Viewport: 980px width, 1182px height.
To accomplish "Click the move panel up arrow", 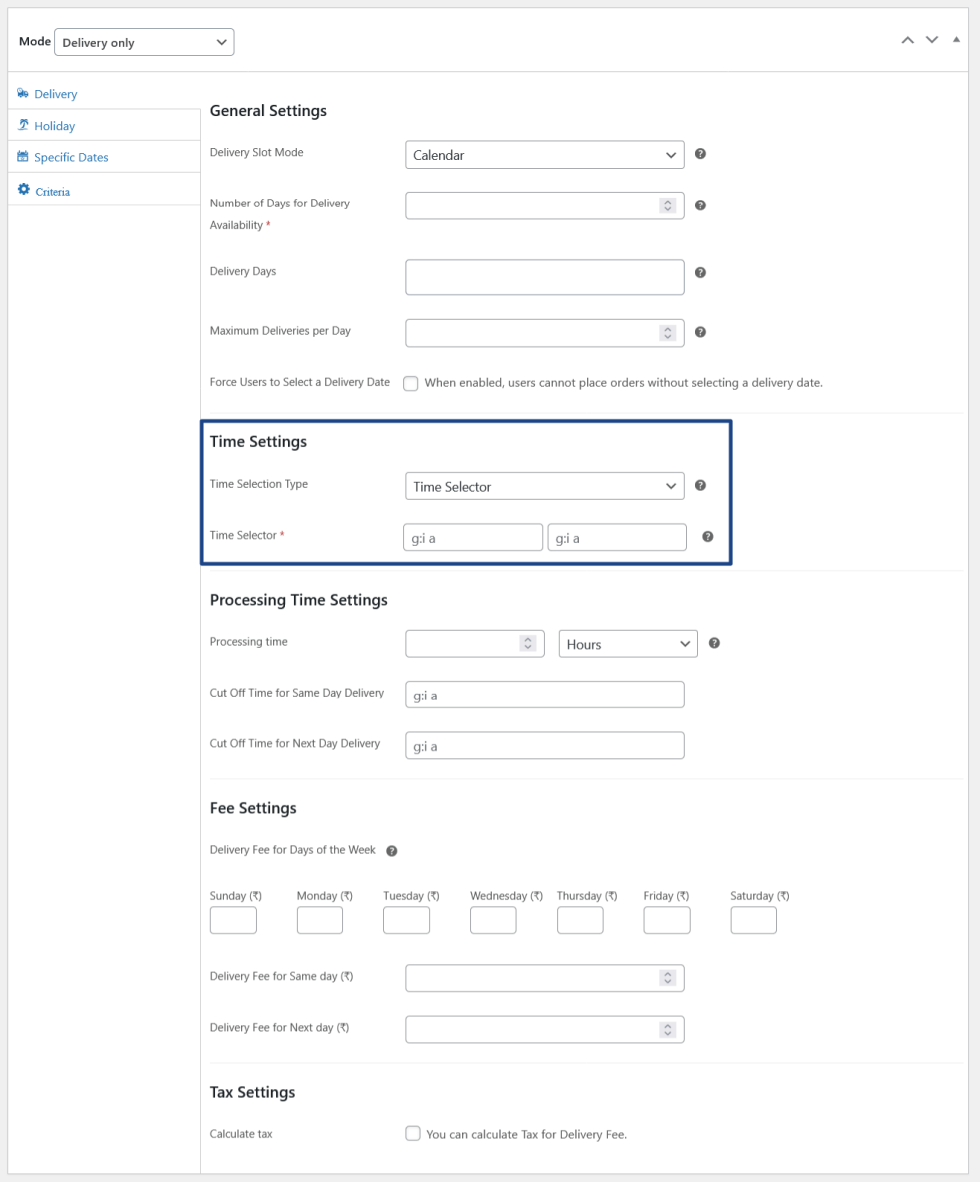I will pos(907,40).
